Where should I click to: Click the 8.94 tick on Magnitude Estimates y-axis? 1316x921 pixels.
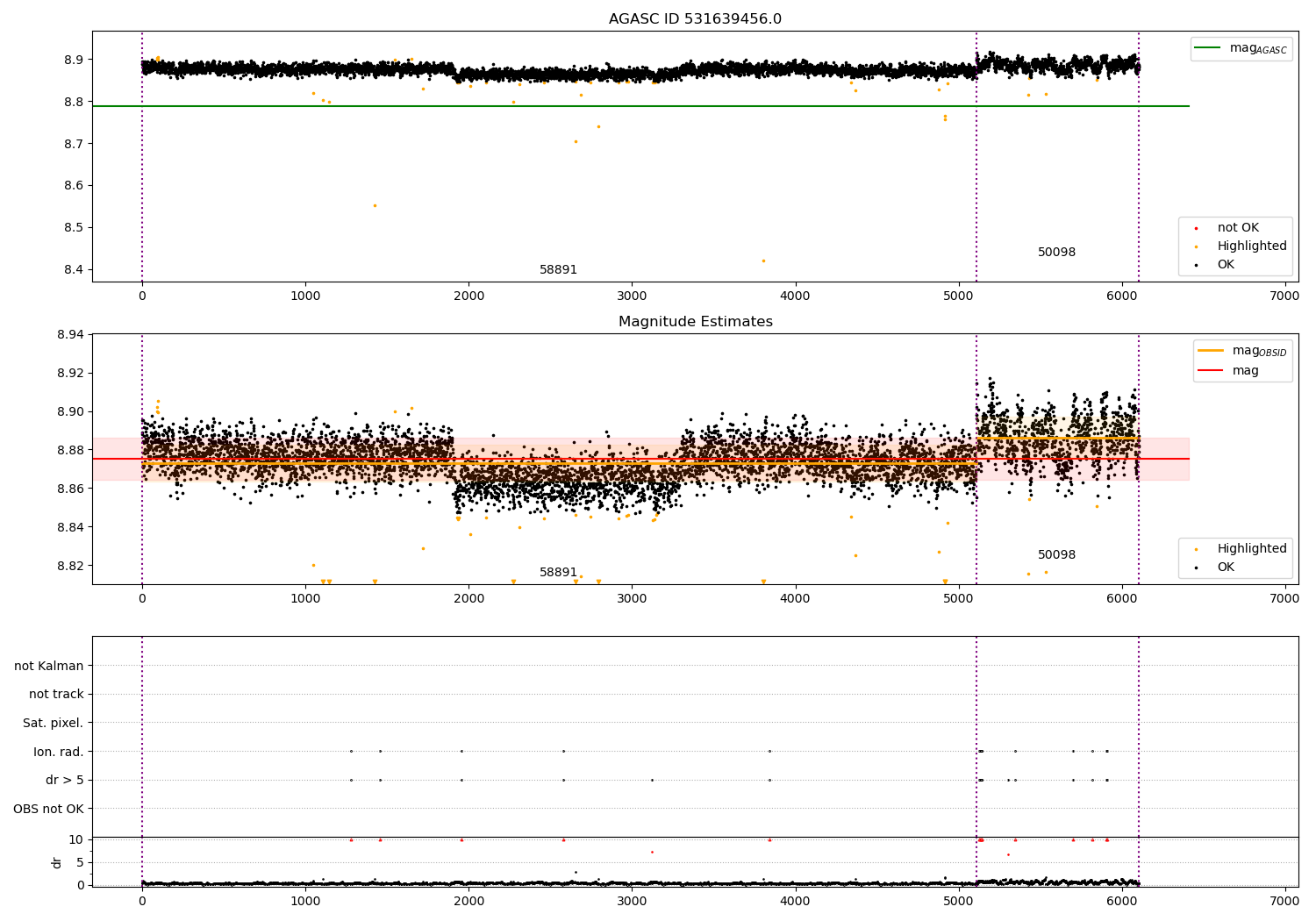tap(70, 334)
